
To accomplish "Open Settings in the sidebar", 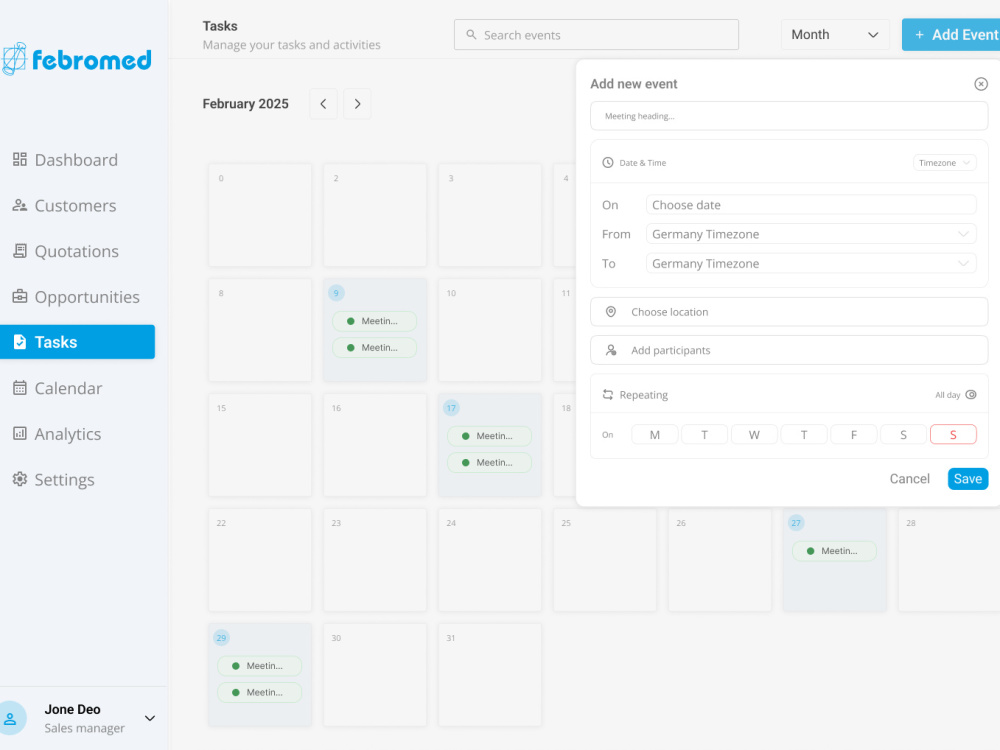I will pos(77,479).
